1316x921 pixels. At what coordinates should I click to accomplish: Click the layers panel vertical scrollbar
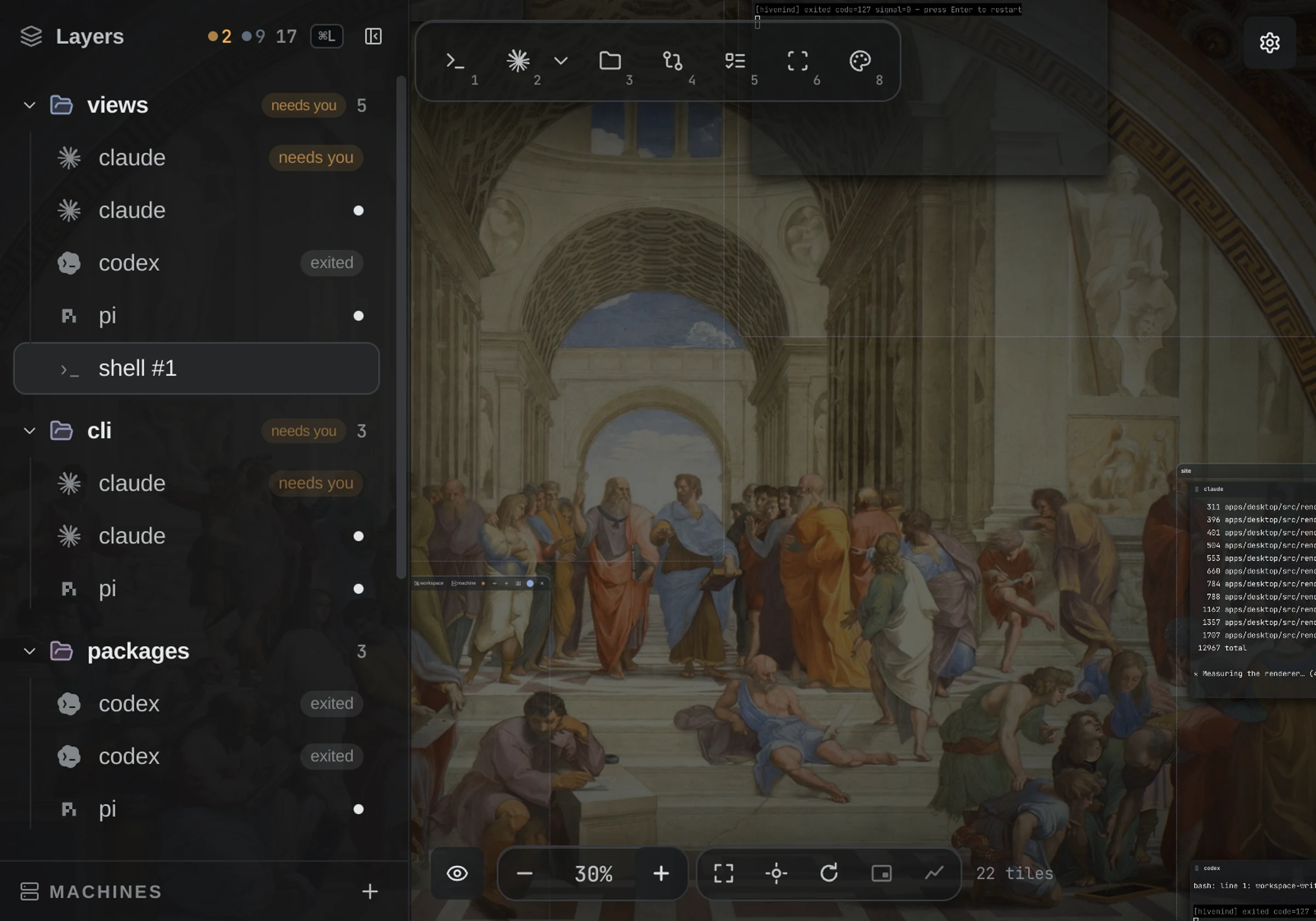point(401,327)
